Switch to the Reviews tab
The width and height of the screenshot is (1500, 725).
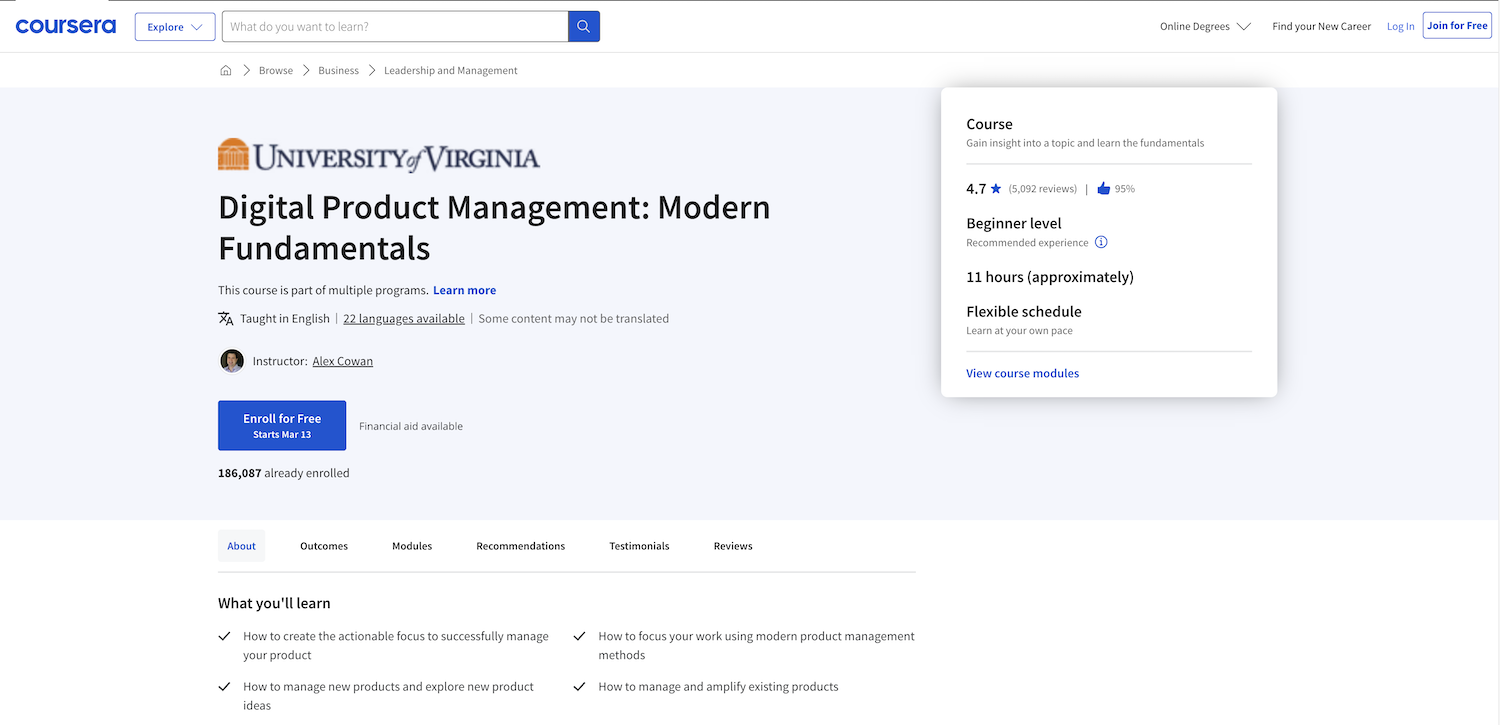point(733,546)
